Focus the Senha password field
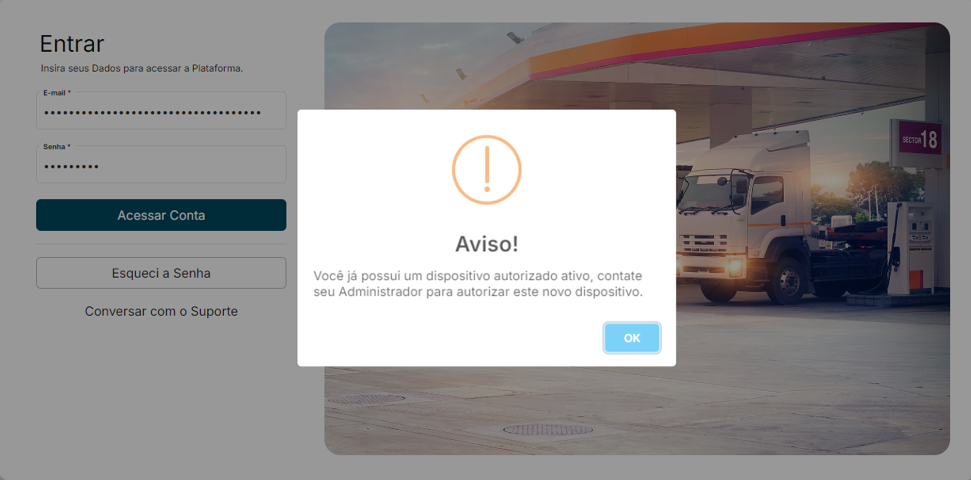The image size is (971, 480). click(161, 164)
